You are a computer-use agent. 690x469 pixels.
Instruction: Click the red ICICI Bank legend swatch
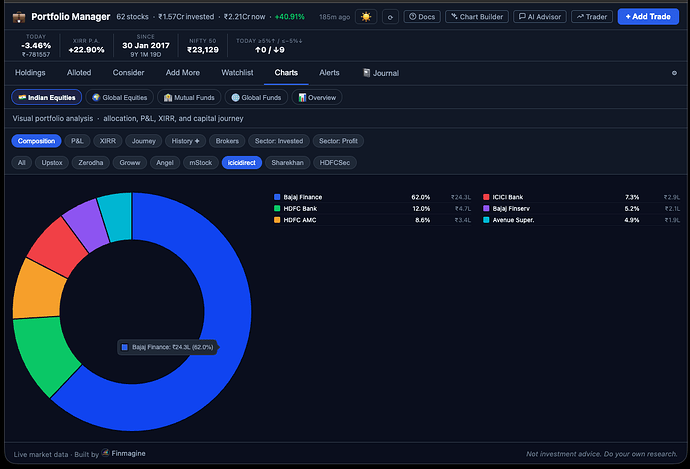(x=486, y=197)
